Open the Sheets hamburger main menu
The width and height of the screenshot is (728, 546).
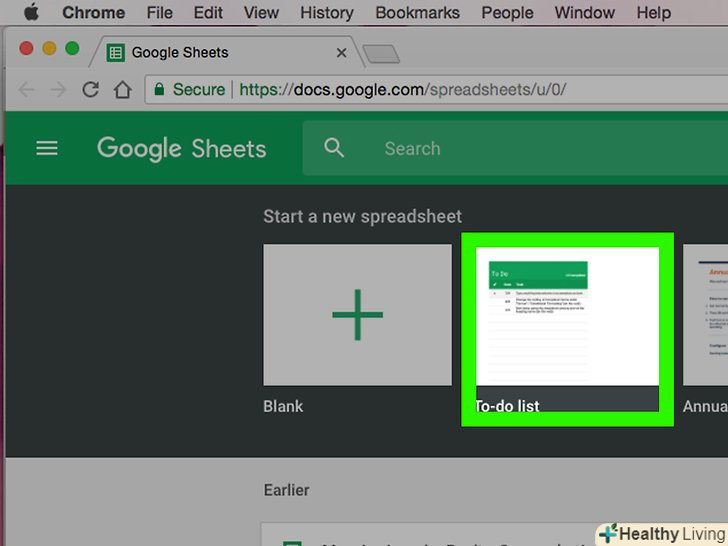pyautogui.click(x=47, y=149)
